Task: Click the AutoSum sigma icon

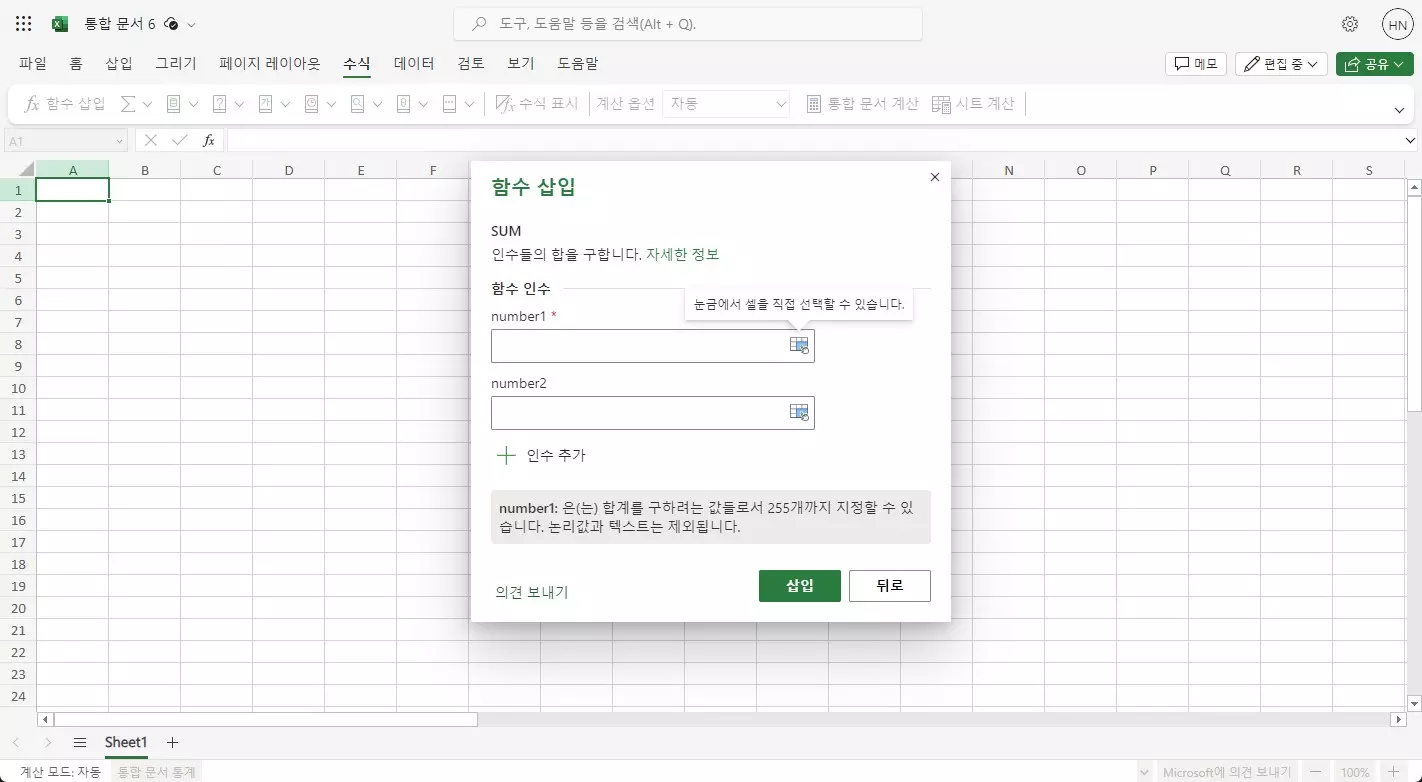Action: pos(128,104)
